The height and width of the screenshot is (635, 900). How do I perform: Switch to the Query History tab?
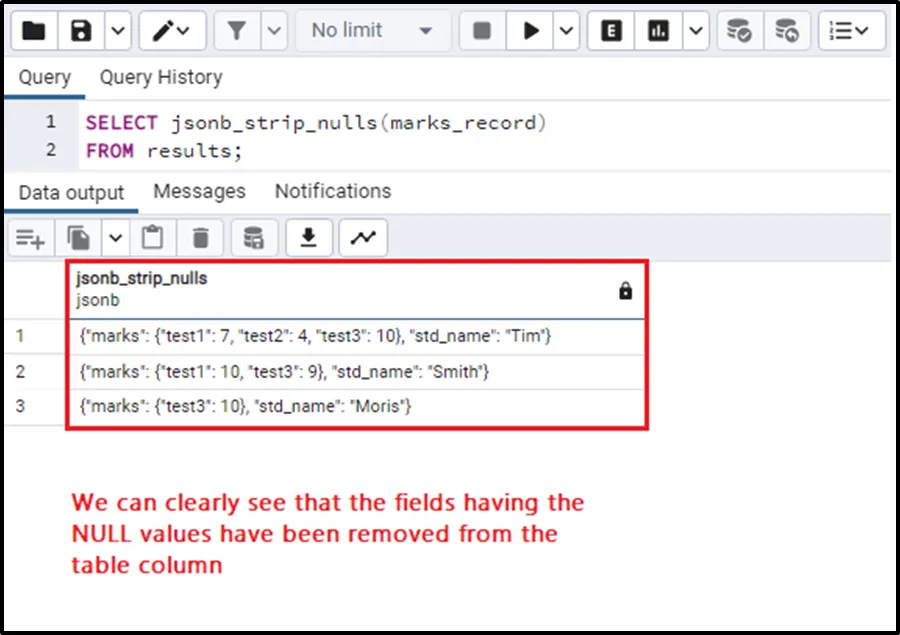(x=160, y=77)
